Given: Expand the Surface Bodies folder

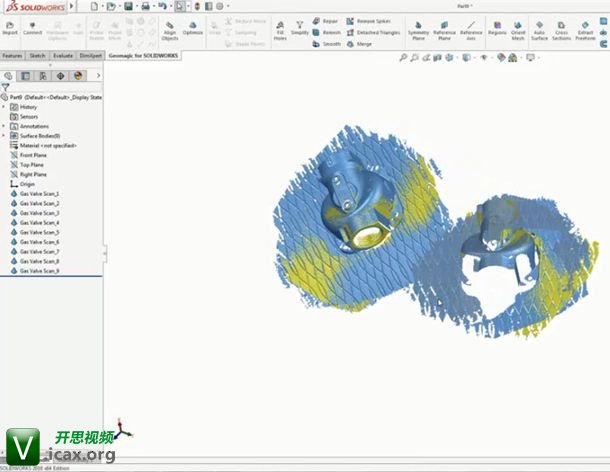Looking at the screenshot, I should click(x=4, y=136).
